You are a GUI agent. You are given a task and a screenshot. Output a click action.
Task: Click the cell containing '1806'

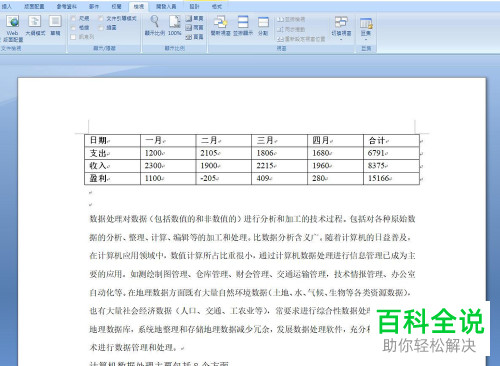(280, 153)
